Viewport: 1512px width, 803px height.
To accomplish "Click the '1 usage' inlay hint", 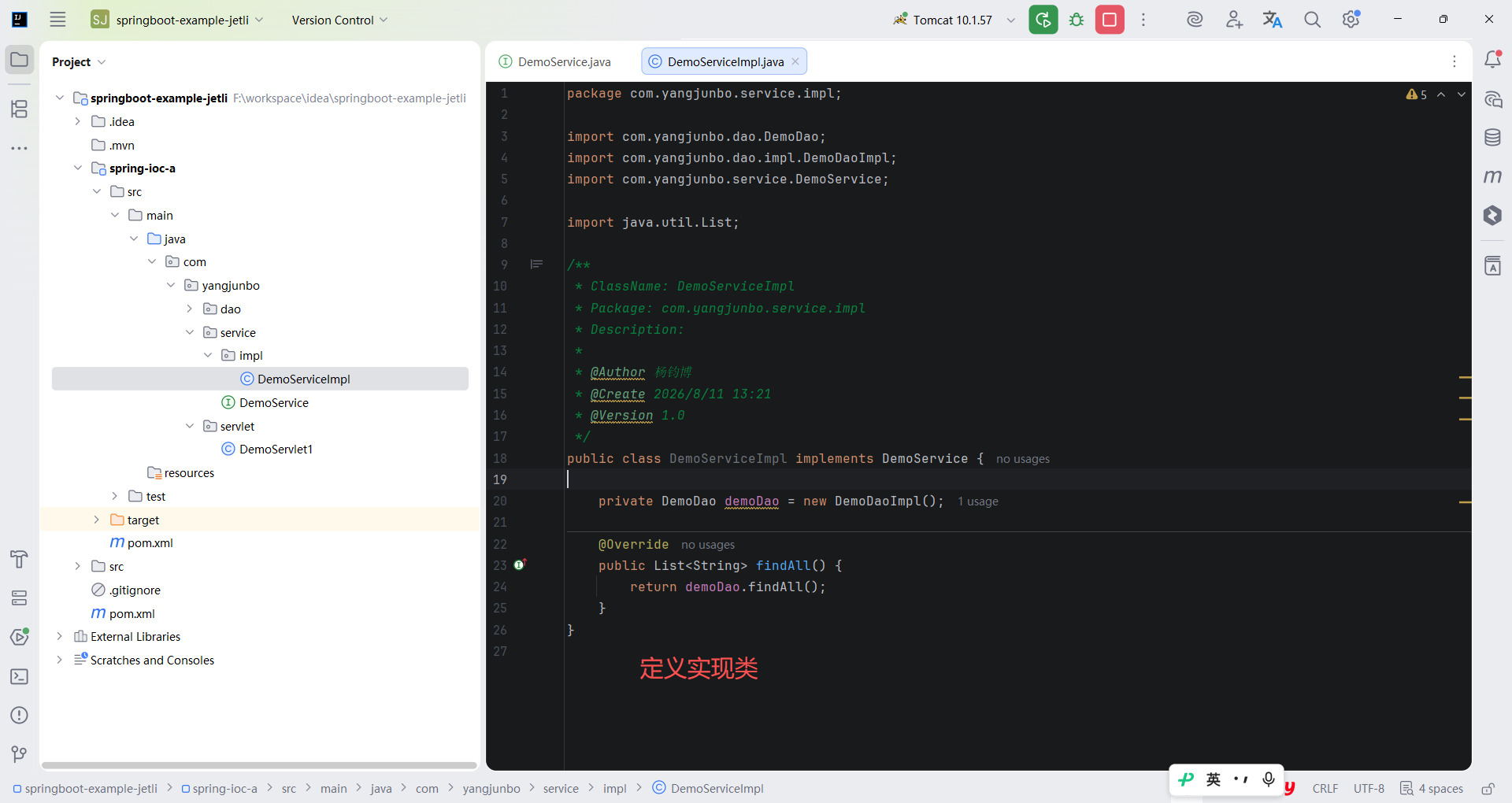I will (978, 501).
